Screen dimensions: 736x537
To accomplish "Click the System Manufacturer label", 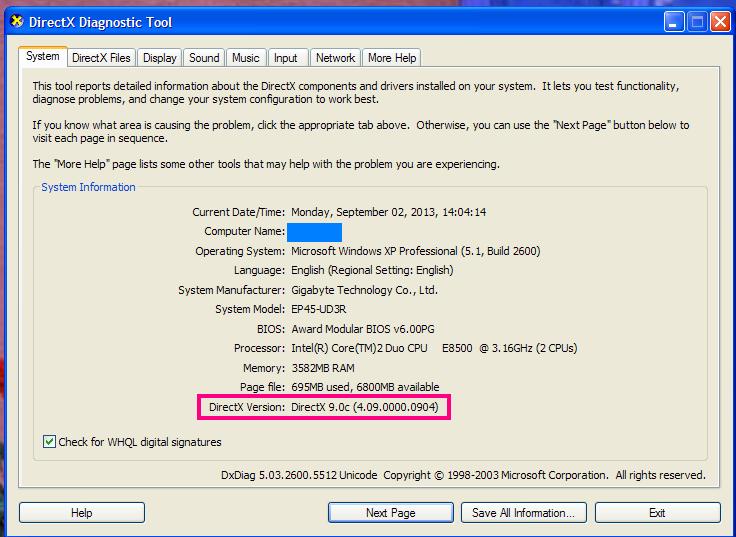I will pos(231,290).
